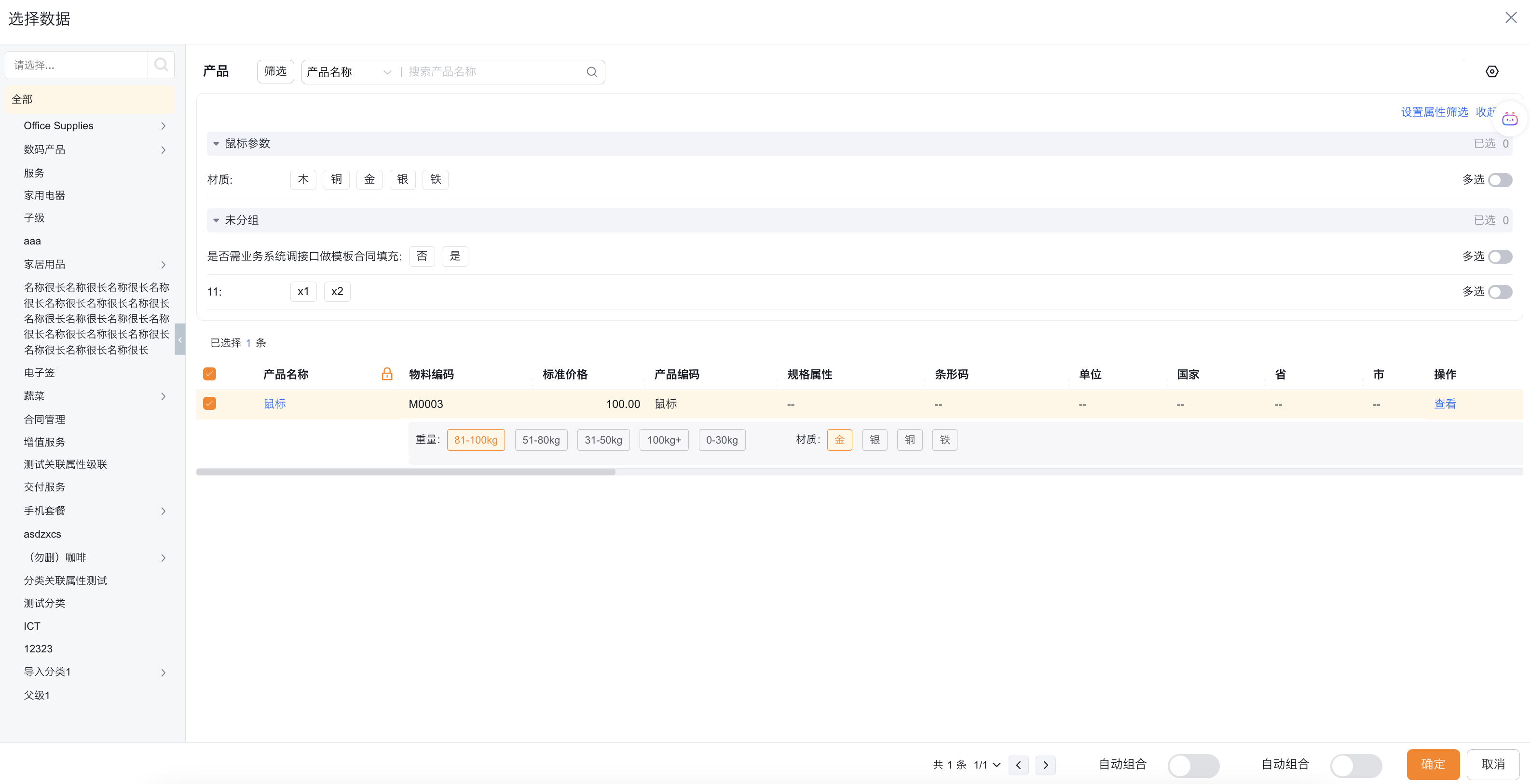Viewport: 1530px width, 784px height.
Task: Open the robot assistant icon
Action: click(1509, 120)
